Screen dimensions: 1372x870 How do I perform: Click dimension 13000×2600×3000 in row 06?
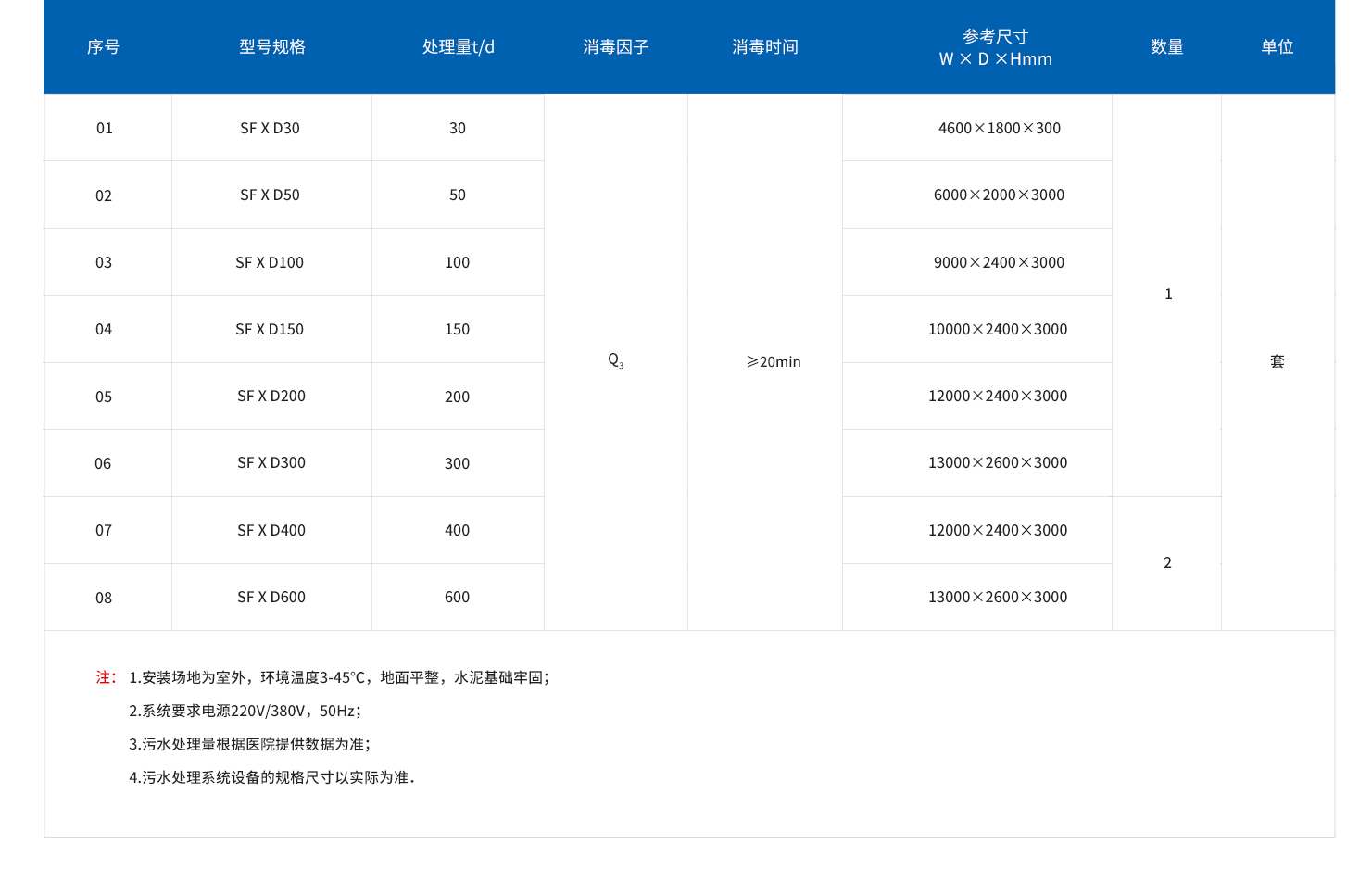click(x=999, y=463)
